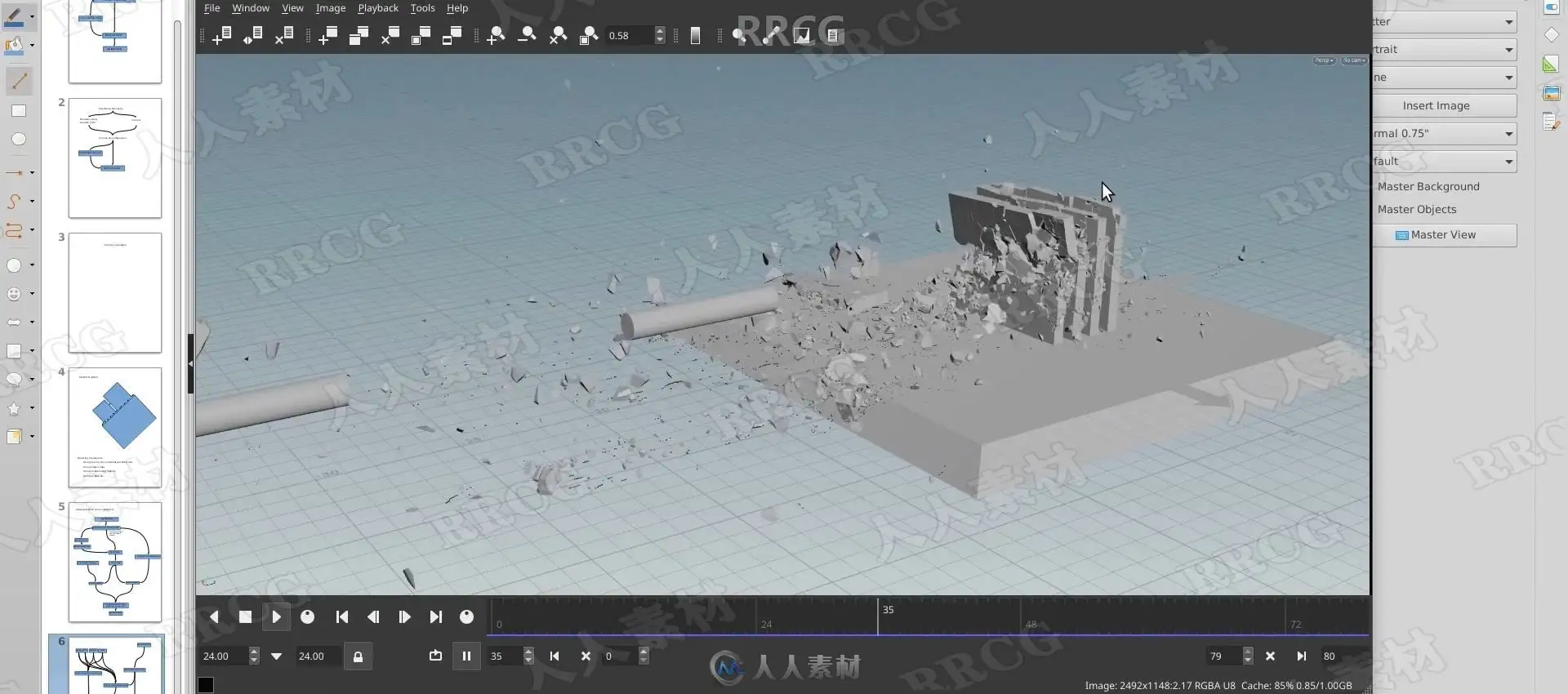The height and width of the screenshot is (694, 1568).
Task: Jump to the last frame of playback
Action: [x=435, y=617]
